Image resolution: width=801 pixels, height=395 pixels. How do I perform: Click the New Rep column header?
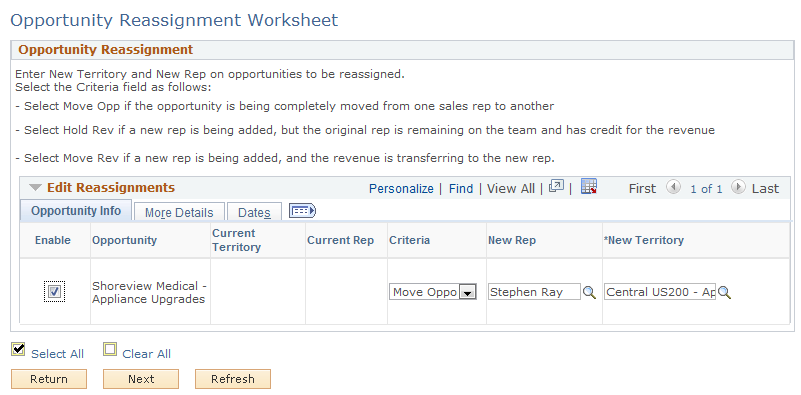point(512,240)
